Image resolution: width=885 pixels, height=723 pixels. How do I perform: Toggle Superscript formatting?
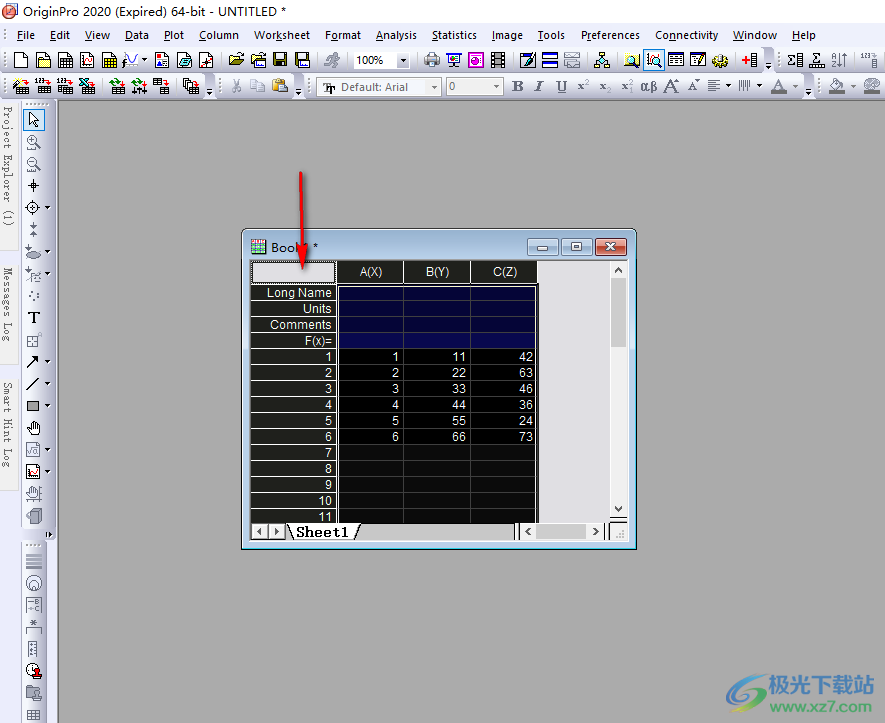[583, 86]
